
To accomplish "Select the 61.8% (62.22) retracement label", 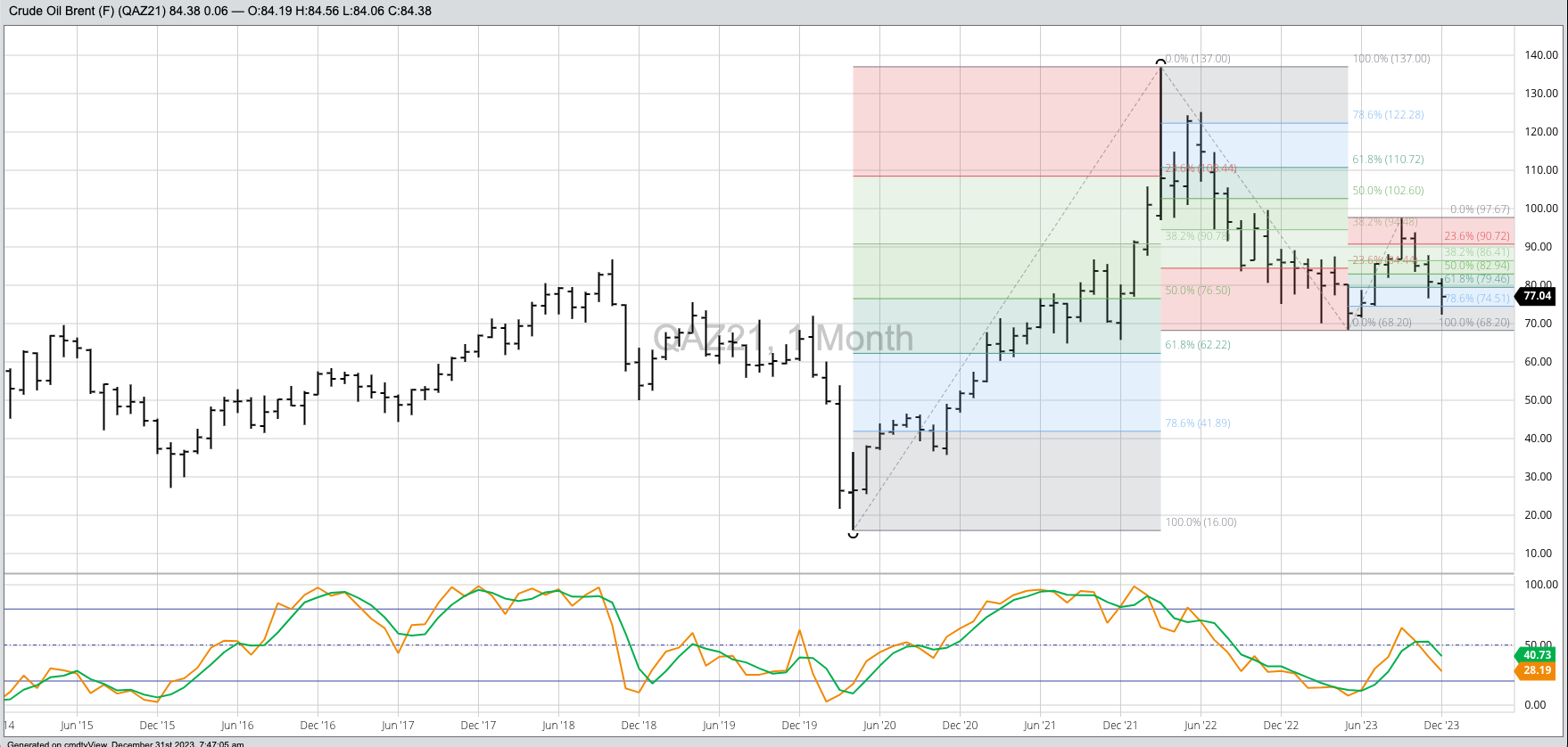I will click(x=1197, y=345).
